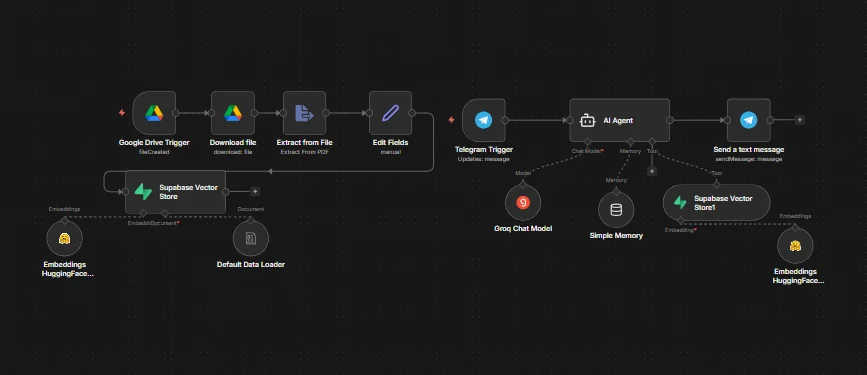
Task: Click the 'fileCreated' subtitle text
Action: pyautogui.click(x=154, y=152)
